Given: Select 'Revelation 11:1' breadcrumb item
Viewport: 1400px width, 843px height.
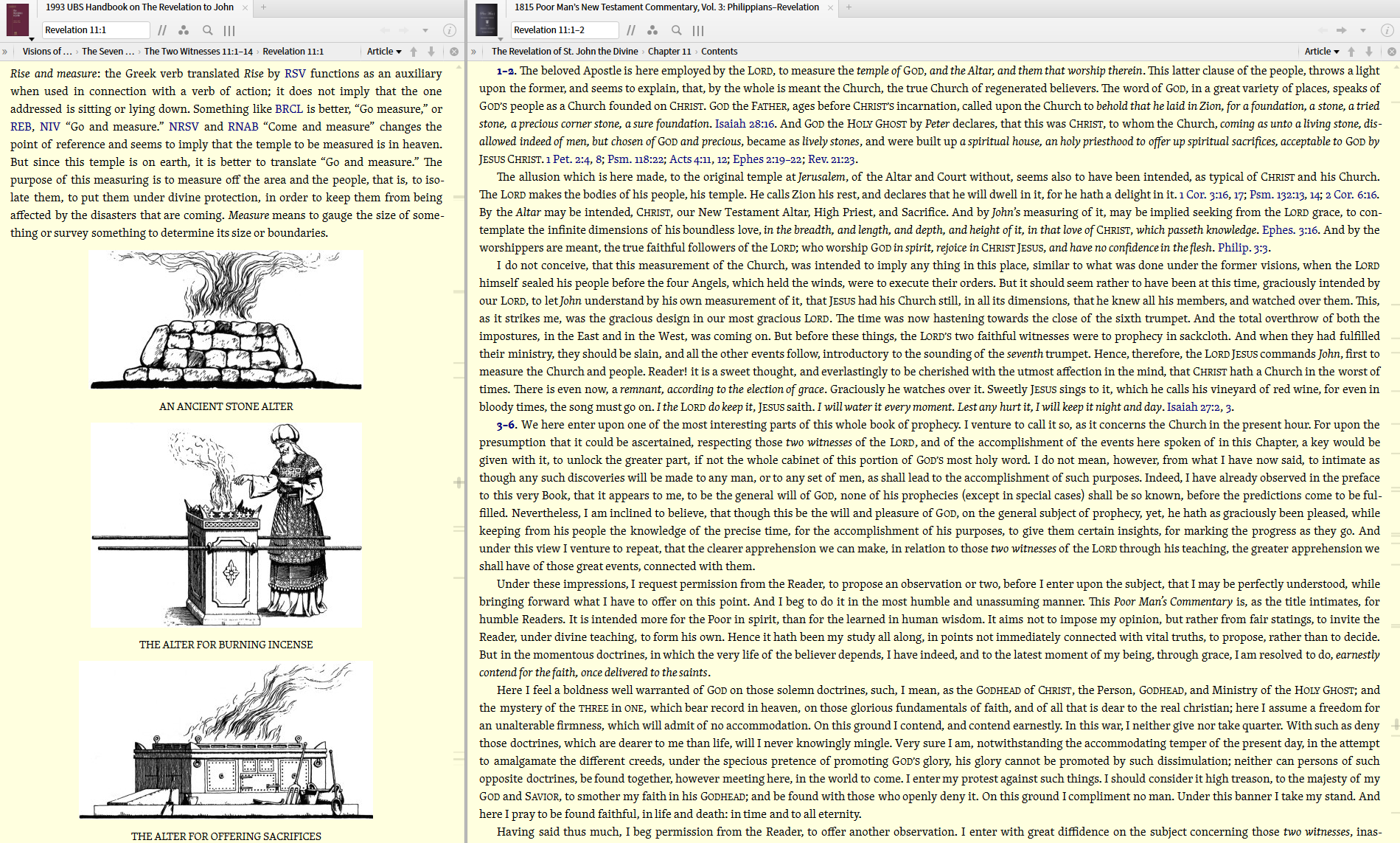Looking at the screenshot, I should click(293, 52).
